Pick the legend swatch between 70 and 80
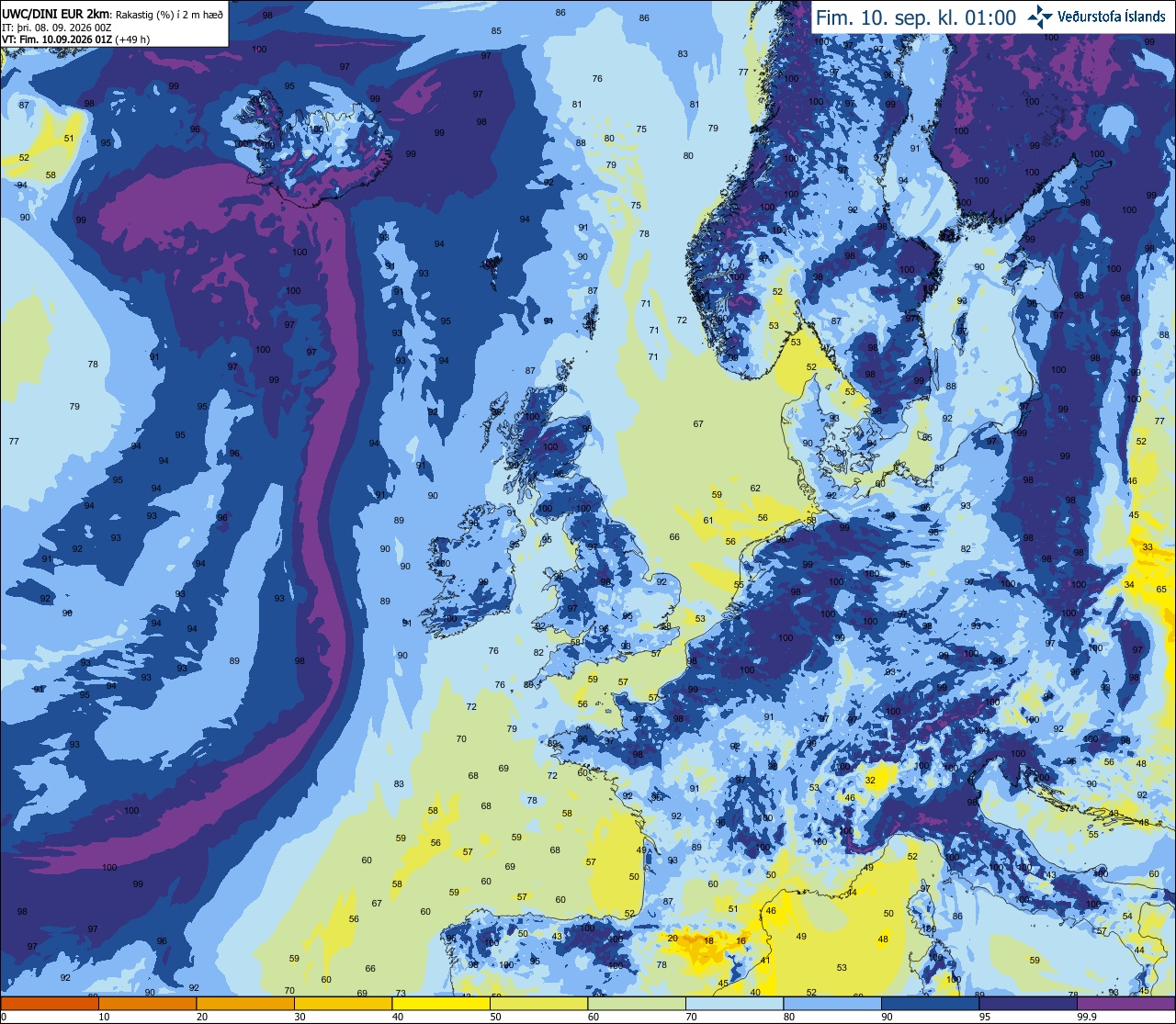This screenshot has width=1176, height=1024. pos(734,1004)
